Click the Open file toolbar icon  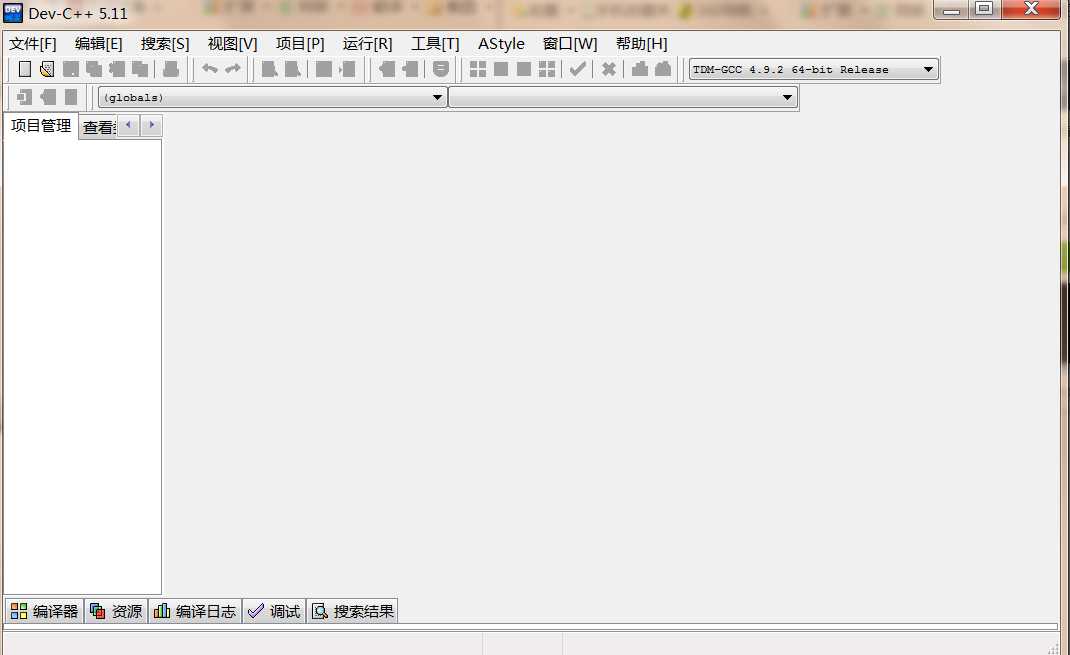[47, 69]
